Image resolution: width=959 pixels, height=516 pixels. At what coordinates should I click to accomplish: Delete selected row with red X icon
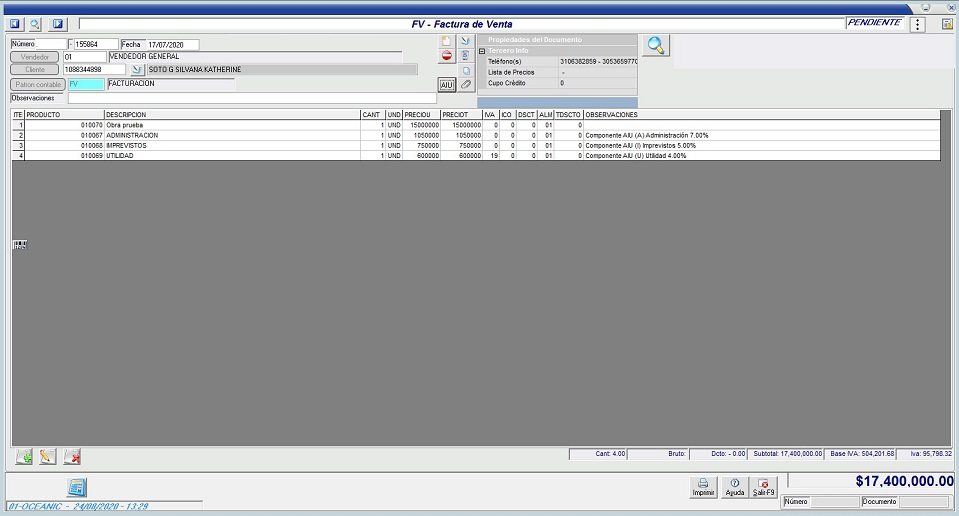point(72,457)
